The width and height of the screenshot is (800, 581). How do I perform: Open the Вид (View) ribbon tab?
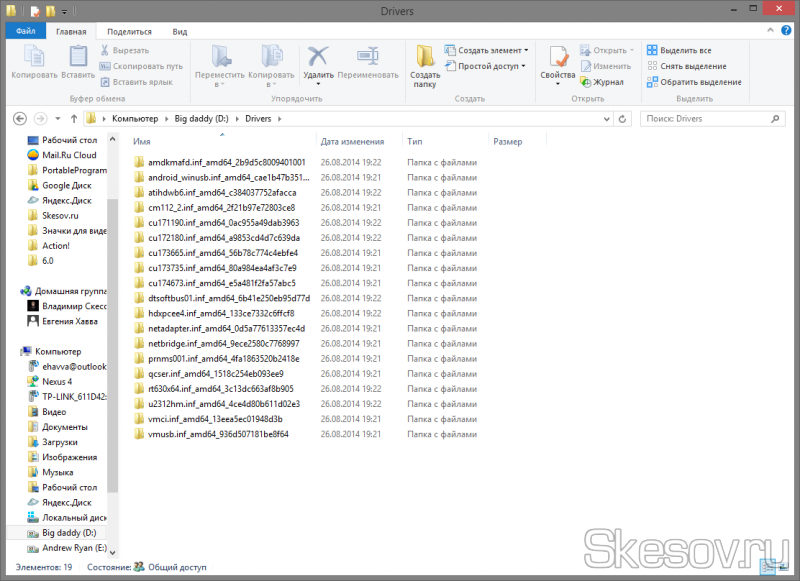pyautogui.click(x=179, y=32)
